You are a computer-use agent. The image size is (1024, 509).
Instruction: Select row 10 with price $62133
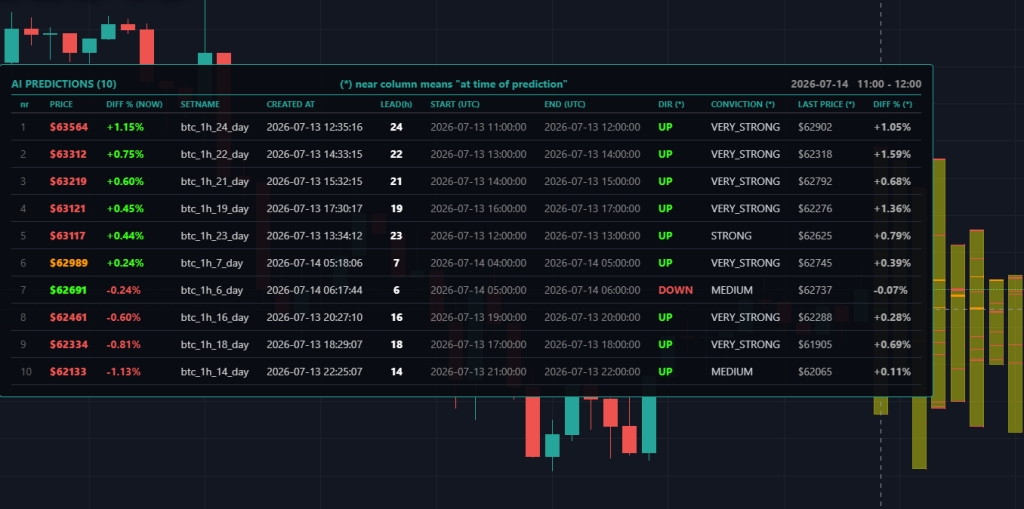coord(466,371)
